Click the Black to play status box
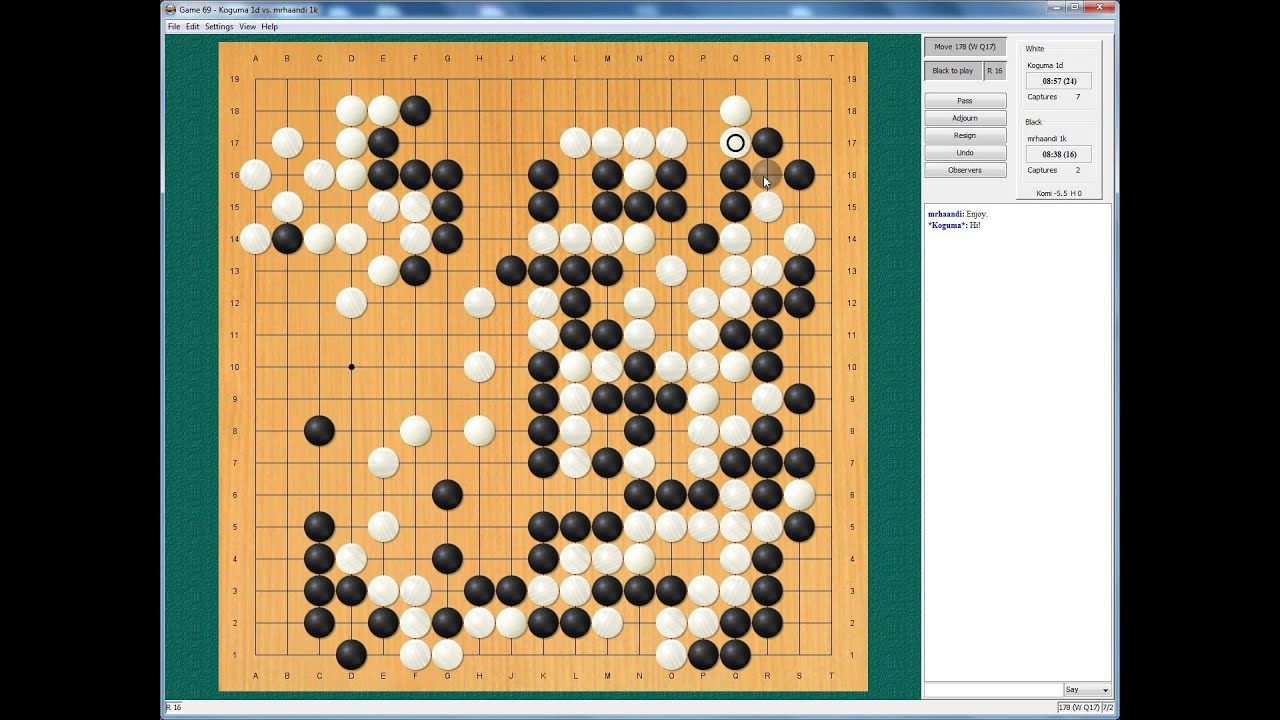The image size is (1280, 720). [x=953, y=71]
